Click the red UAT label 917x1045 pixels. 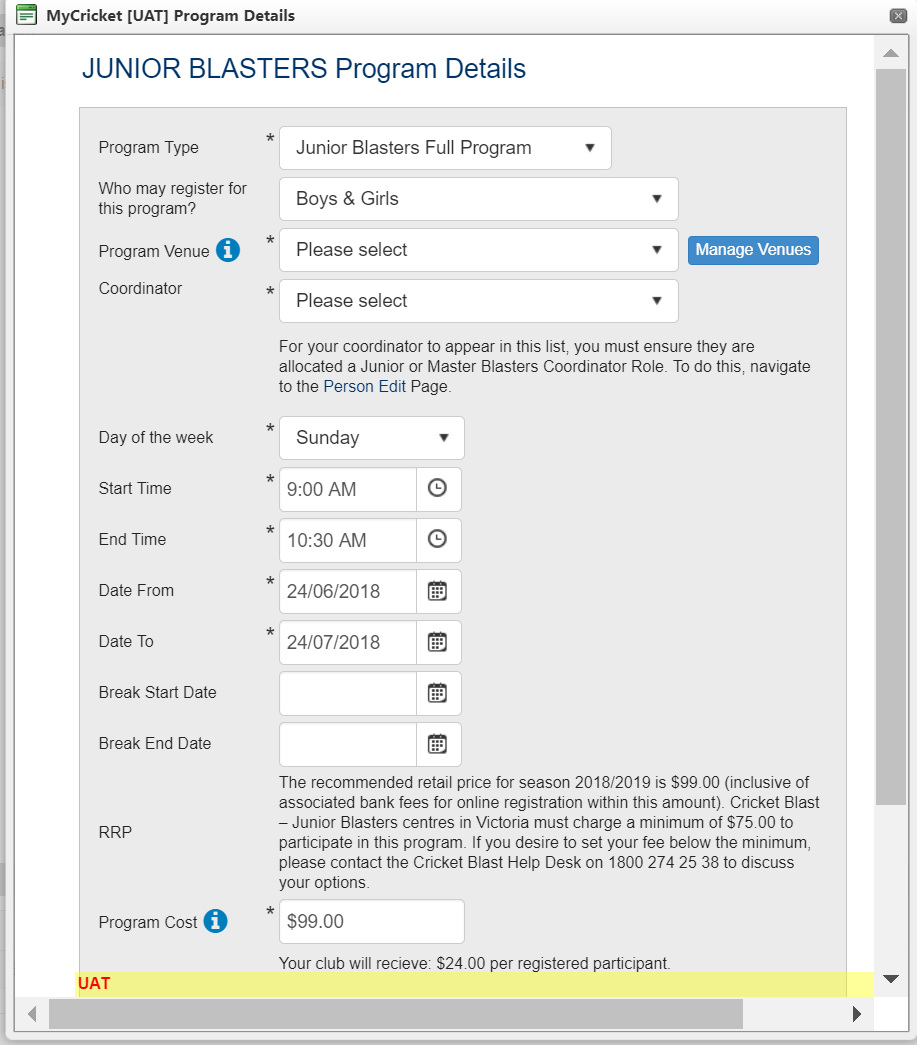(x=94, y=984)
